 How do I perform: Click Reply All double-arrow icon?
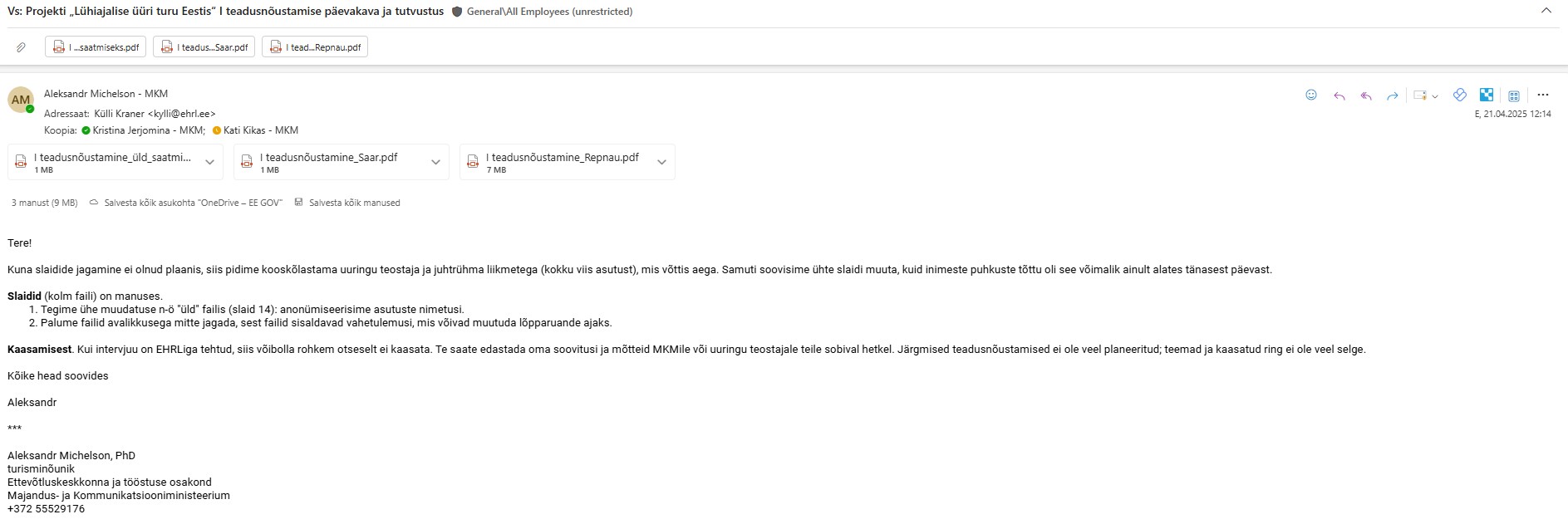(1366, 95)
